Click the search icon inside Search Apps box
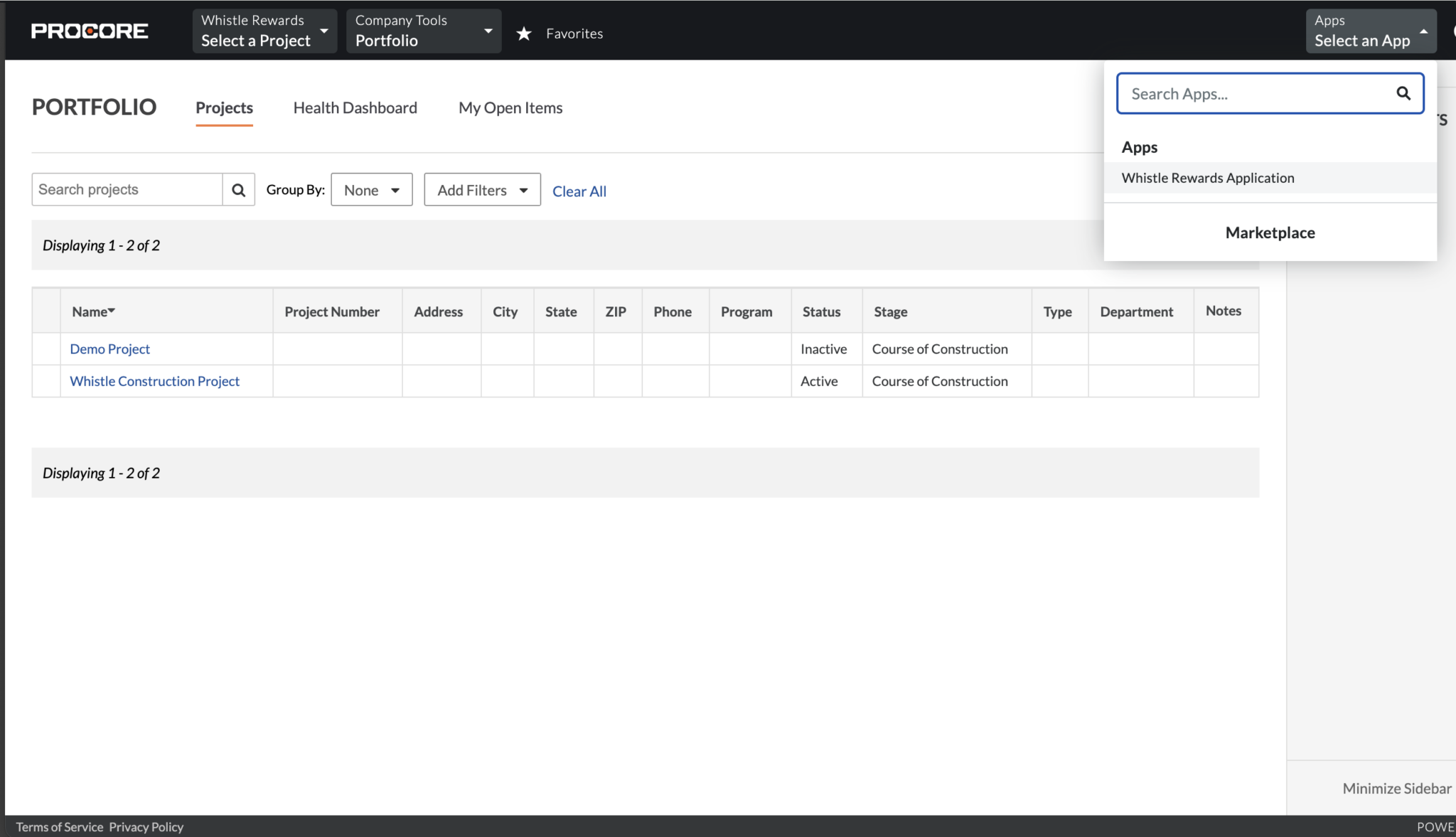 pos(1403,93)
